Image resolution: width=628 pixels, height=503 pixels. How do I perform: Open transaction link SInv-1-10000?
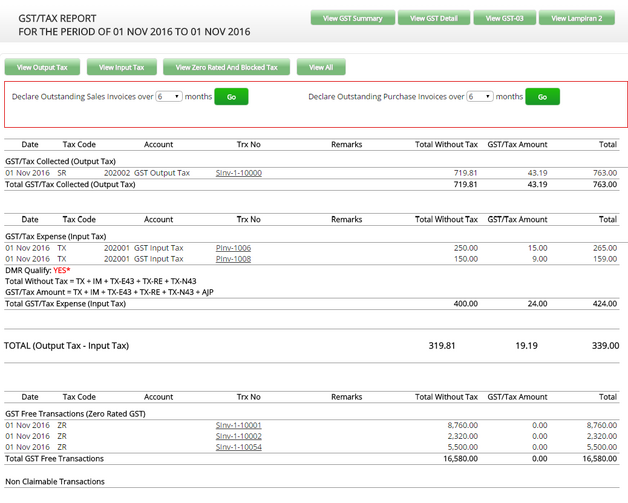click(239, 173)
